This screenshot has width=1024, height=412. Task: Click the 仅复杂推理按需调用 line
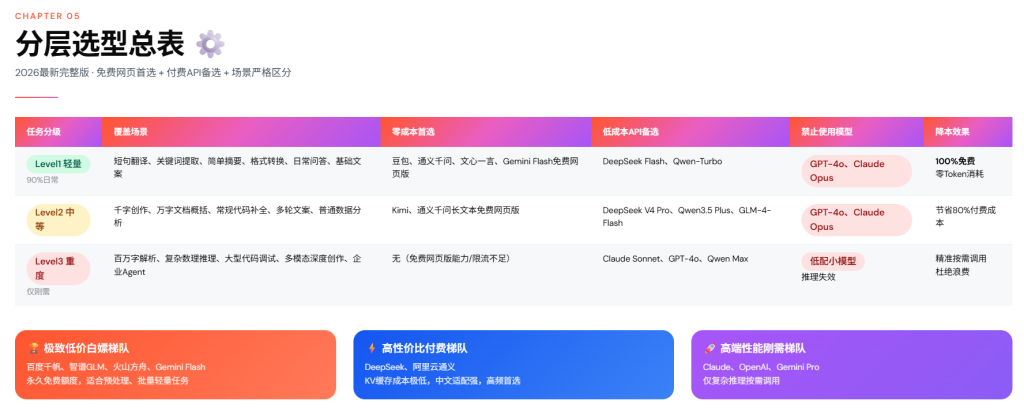(x=741, y=381)
